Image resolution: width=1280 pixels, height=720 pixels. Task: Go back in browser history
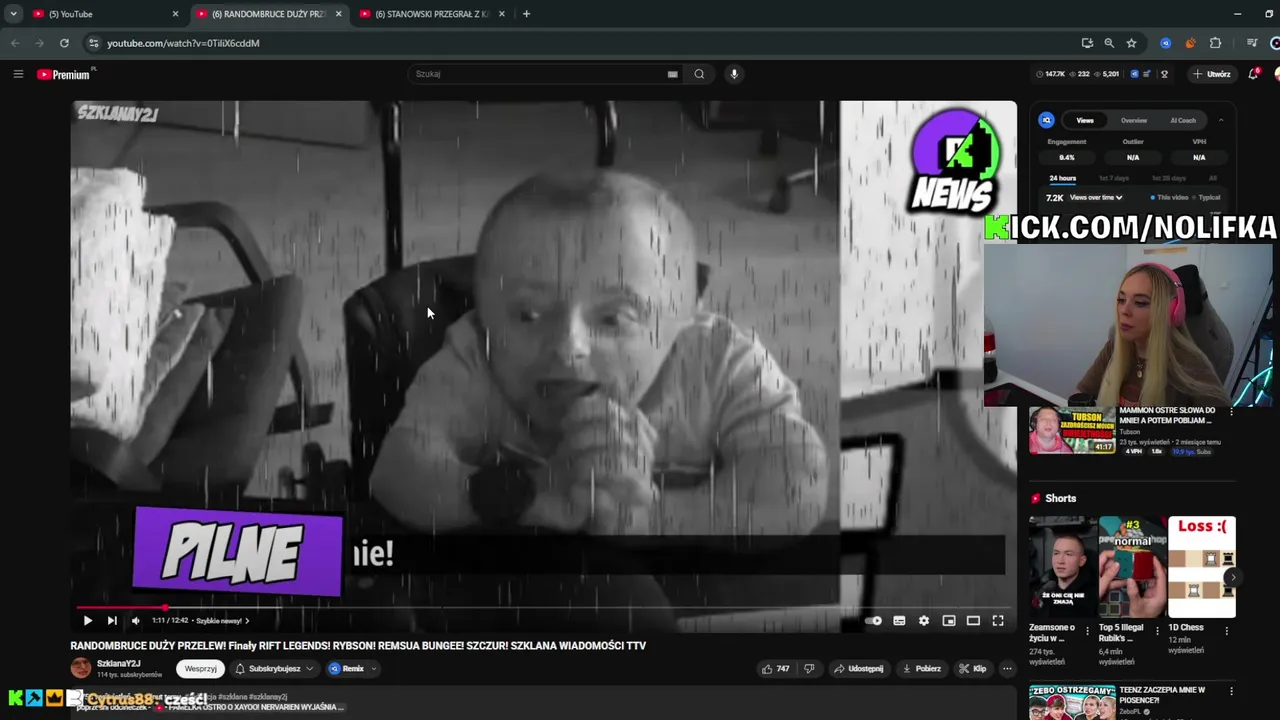(15, 43)
